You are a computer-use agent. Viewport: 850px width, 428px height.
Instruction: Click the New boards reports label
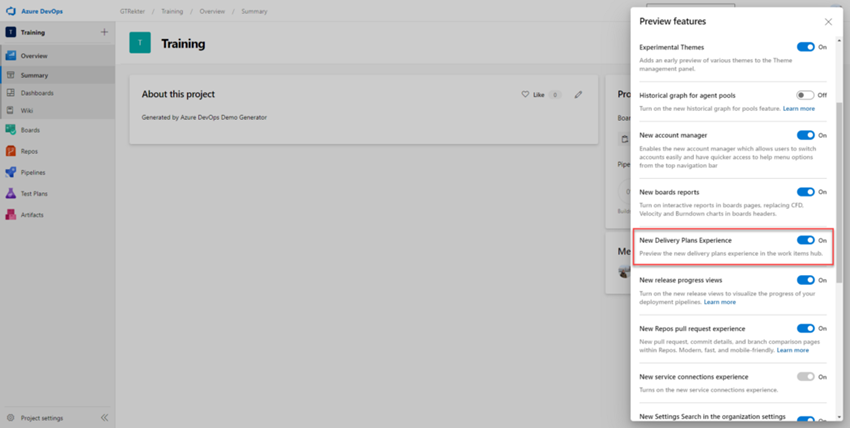(669, 192)
